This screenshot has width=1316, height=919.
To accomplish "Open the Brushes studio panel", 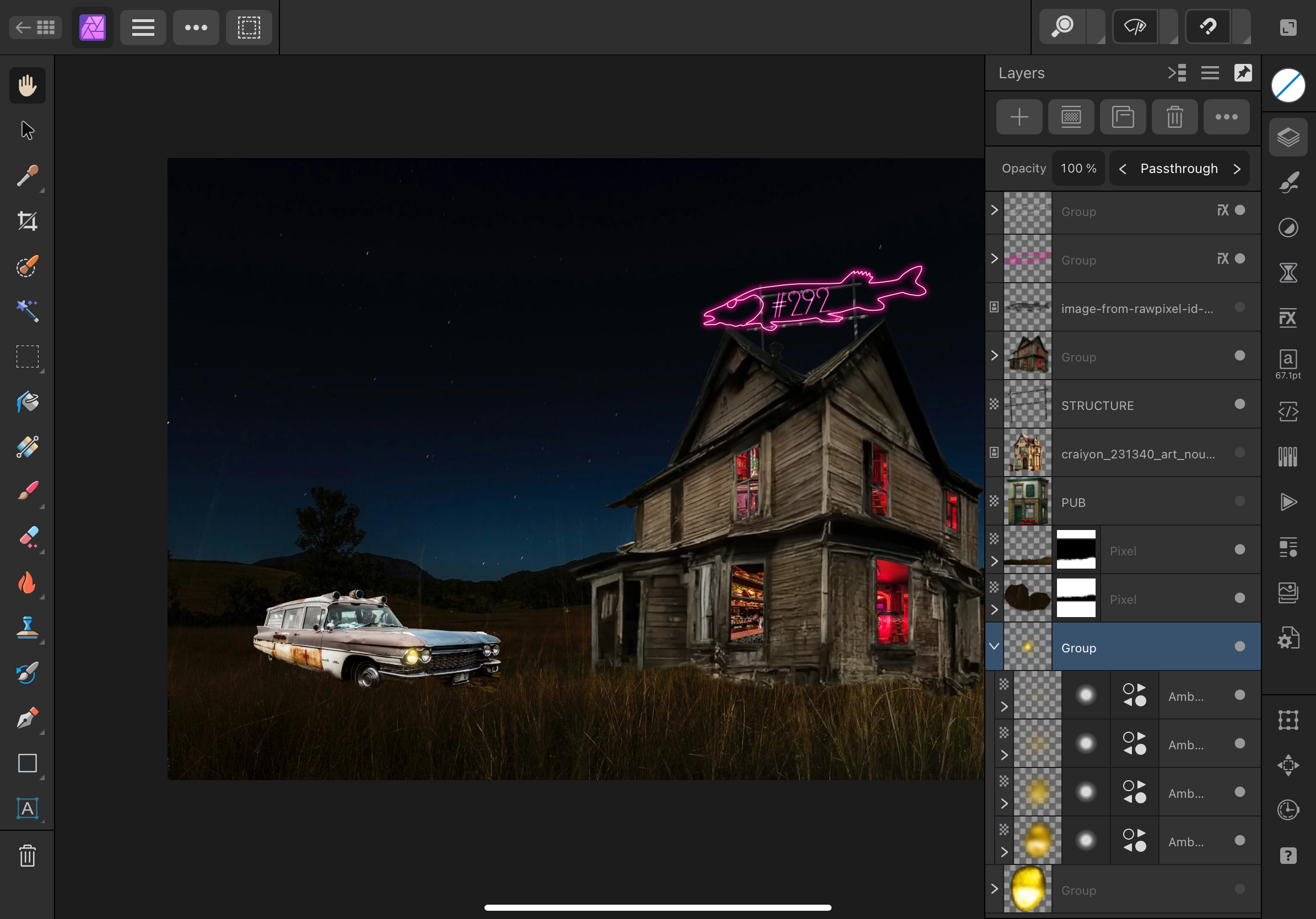I will pyautogui.click(x=1288, y=183).
